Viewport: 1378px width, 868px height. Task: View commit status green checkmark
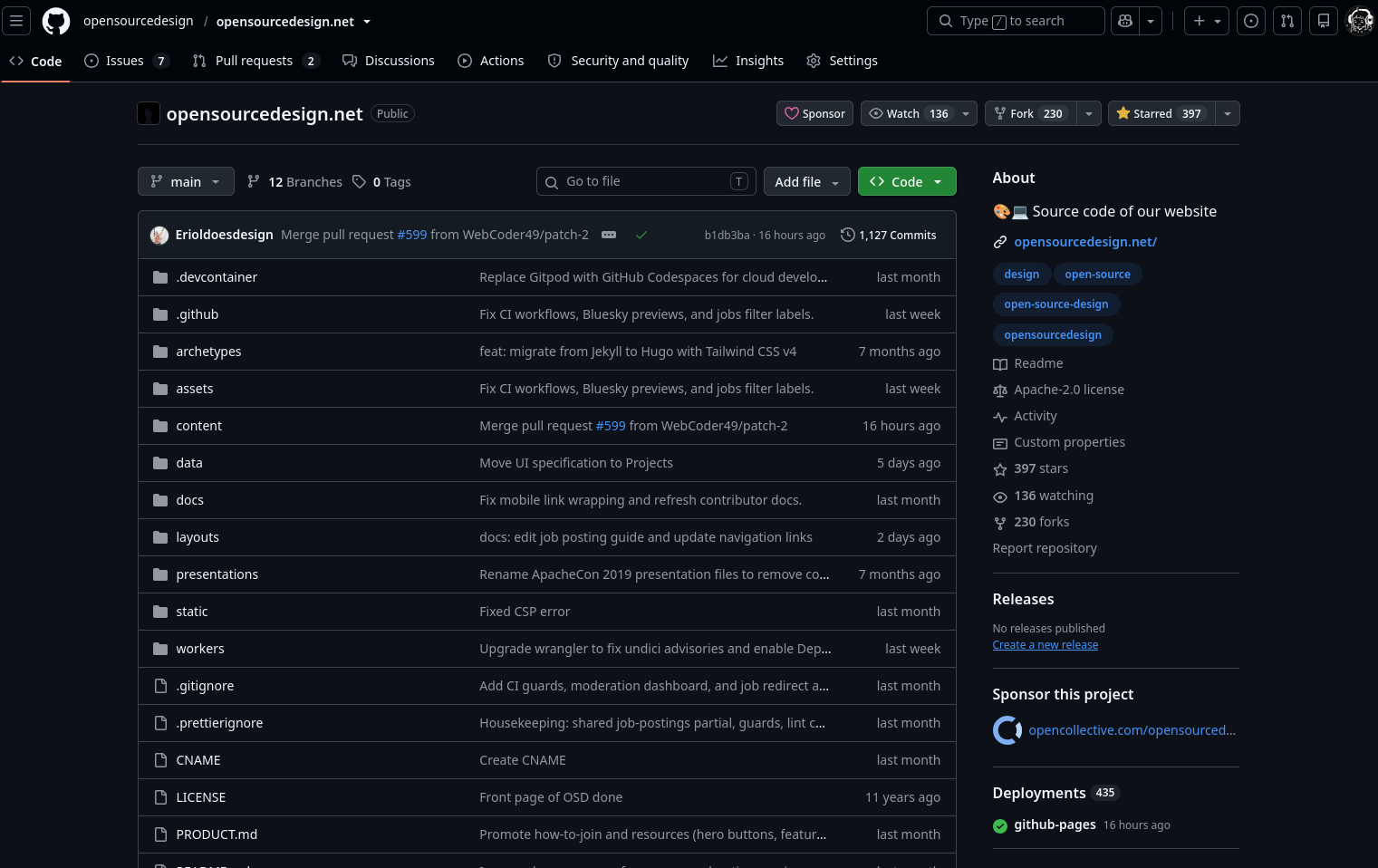(641, 235)
